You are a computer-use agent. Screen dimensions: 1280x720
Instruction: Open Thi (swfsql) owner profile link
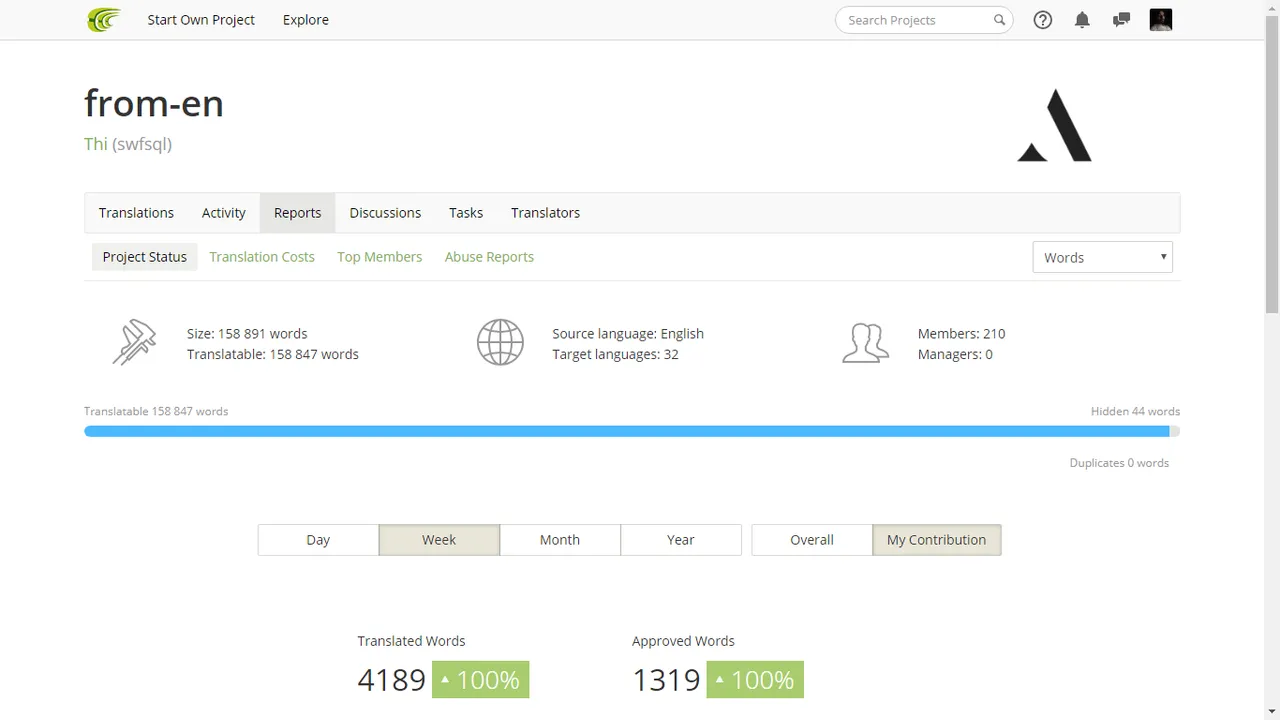128,144
